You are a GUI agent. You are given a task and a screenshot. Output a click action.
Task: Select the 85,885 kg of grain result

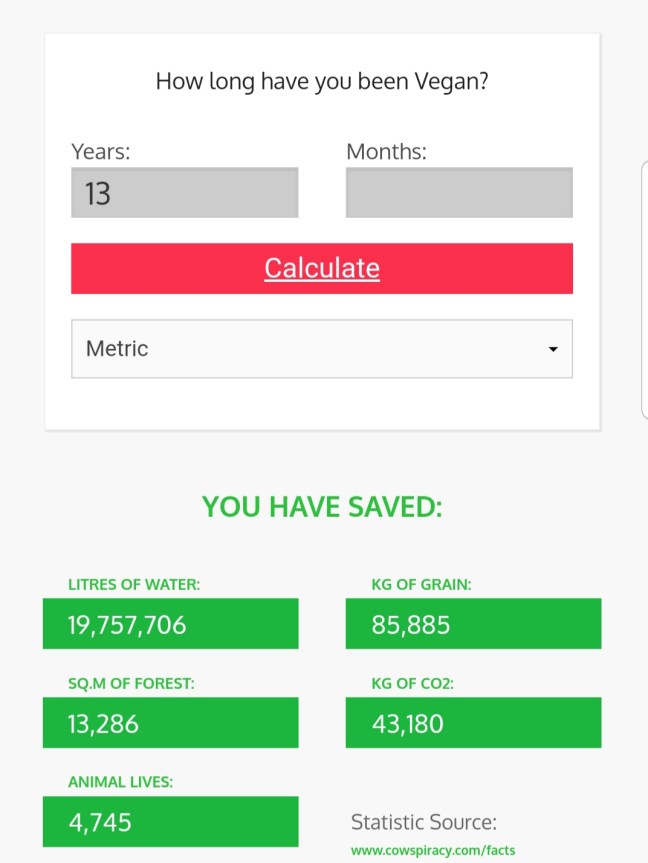click(473, 624)
